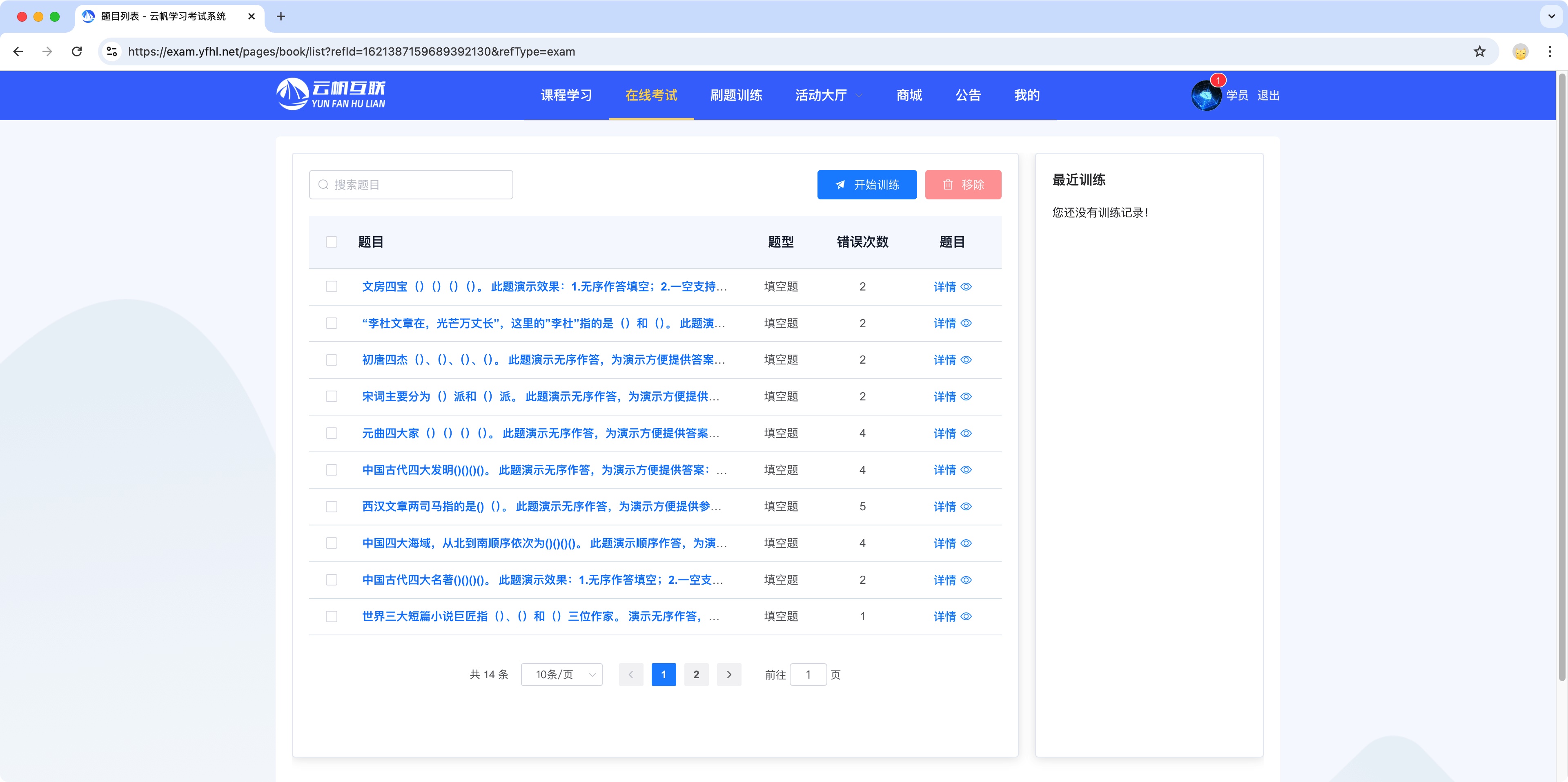1568x782 pixels.
Task: Click the 退出 logout link
Action: 1268,95
